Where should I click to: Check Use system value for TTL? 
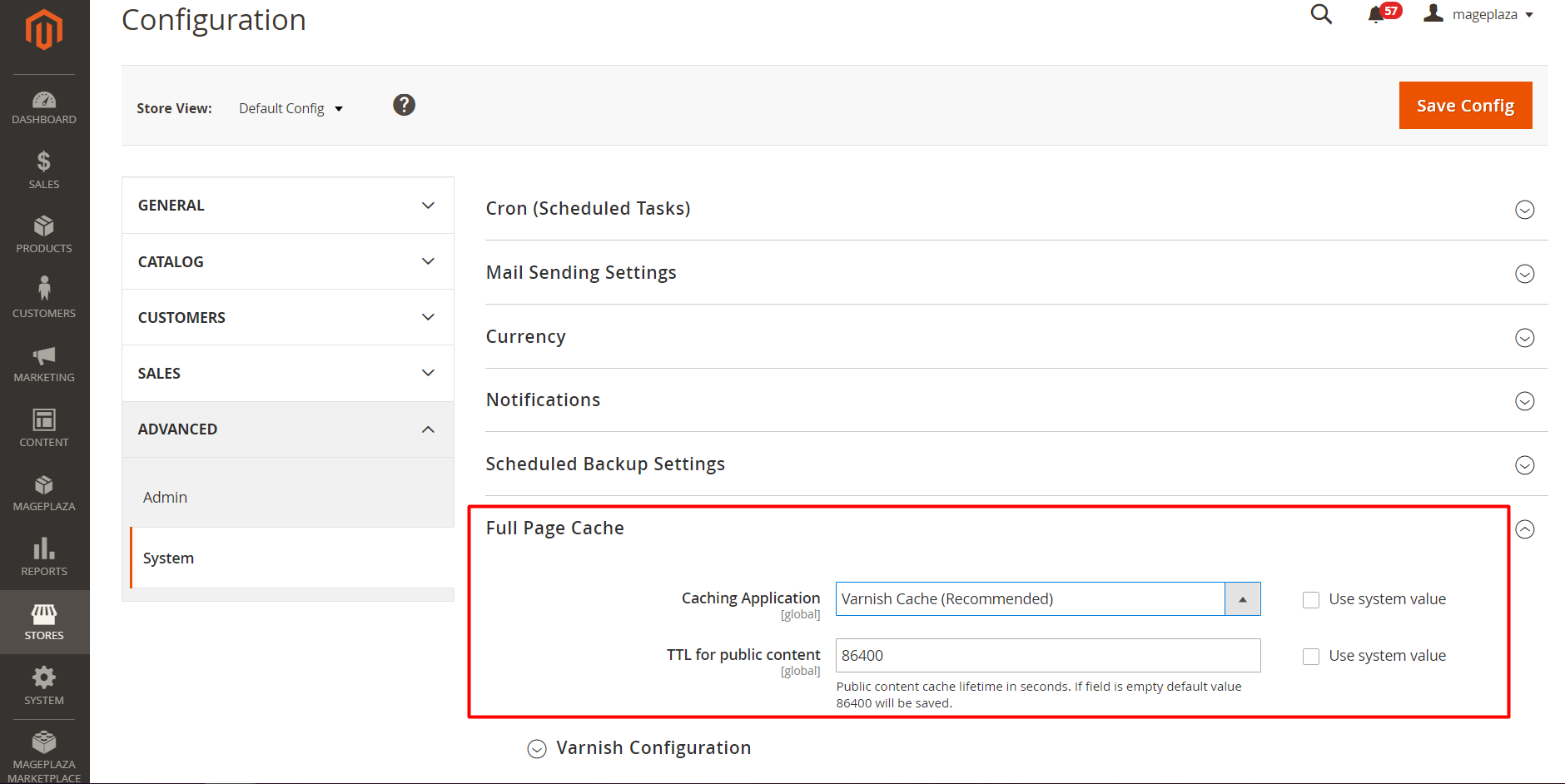click(1311, 657)
